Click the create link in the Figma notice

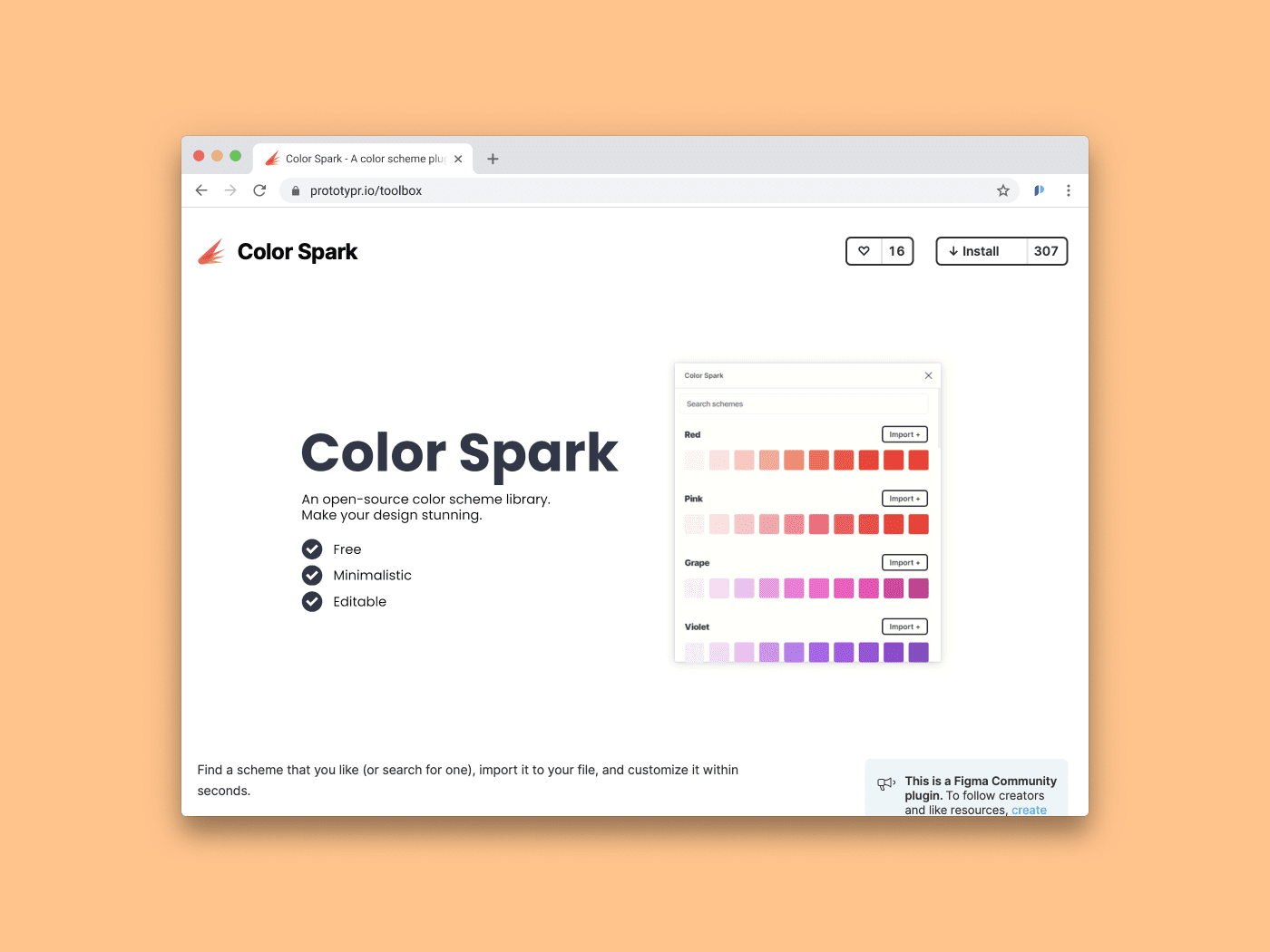click(1029, 810)
